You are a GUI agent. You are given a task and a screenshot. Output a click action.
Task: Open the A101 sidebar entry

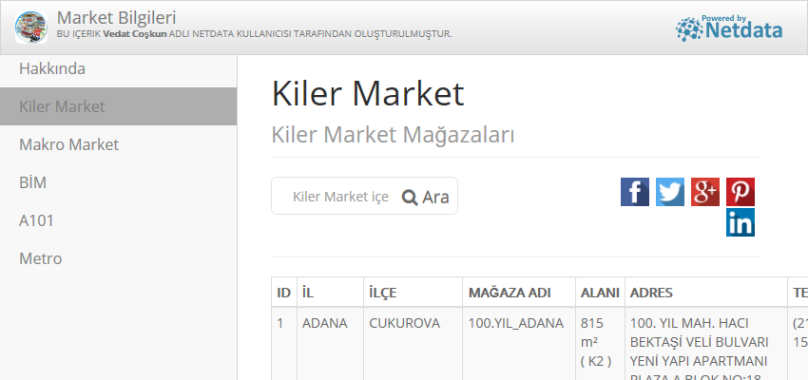point(119,221)
